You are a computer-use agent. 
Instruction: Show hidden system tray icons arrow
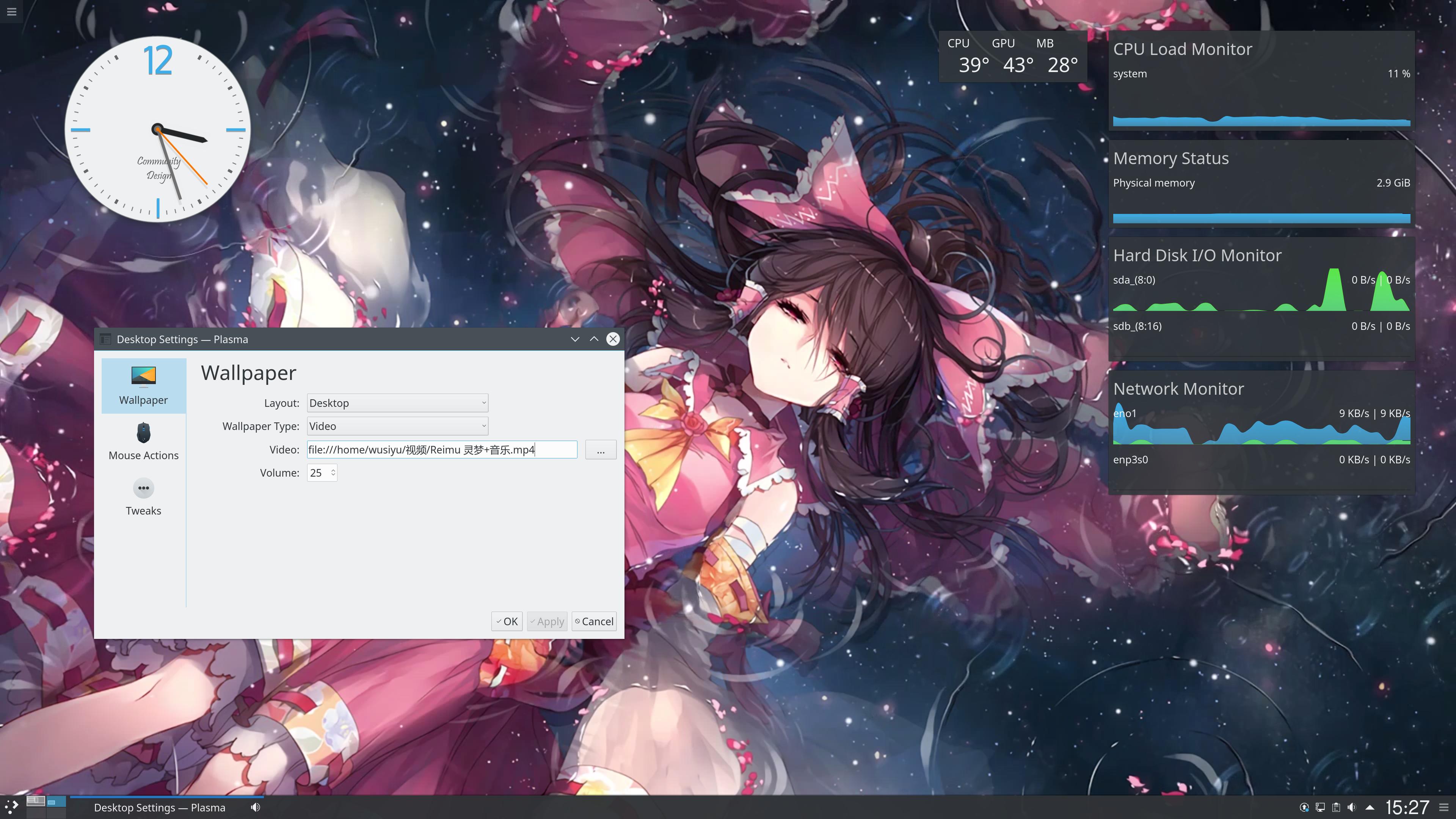(x=1370, y=807)
